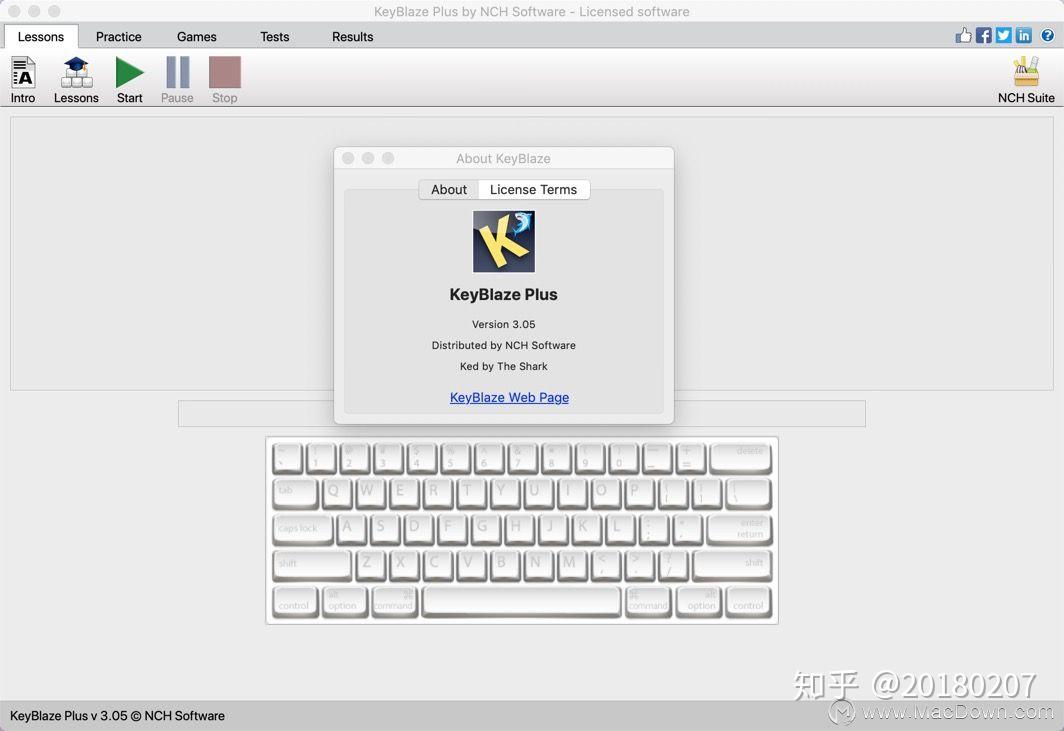Open the Lessons icon in the toolbar
Screen dimensions: 1064x731
tap(75, 78)
